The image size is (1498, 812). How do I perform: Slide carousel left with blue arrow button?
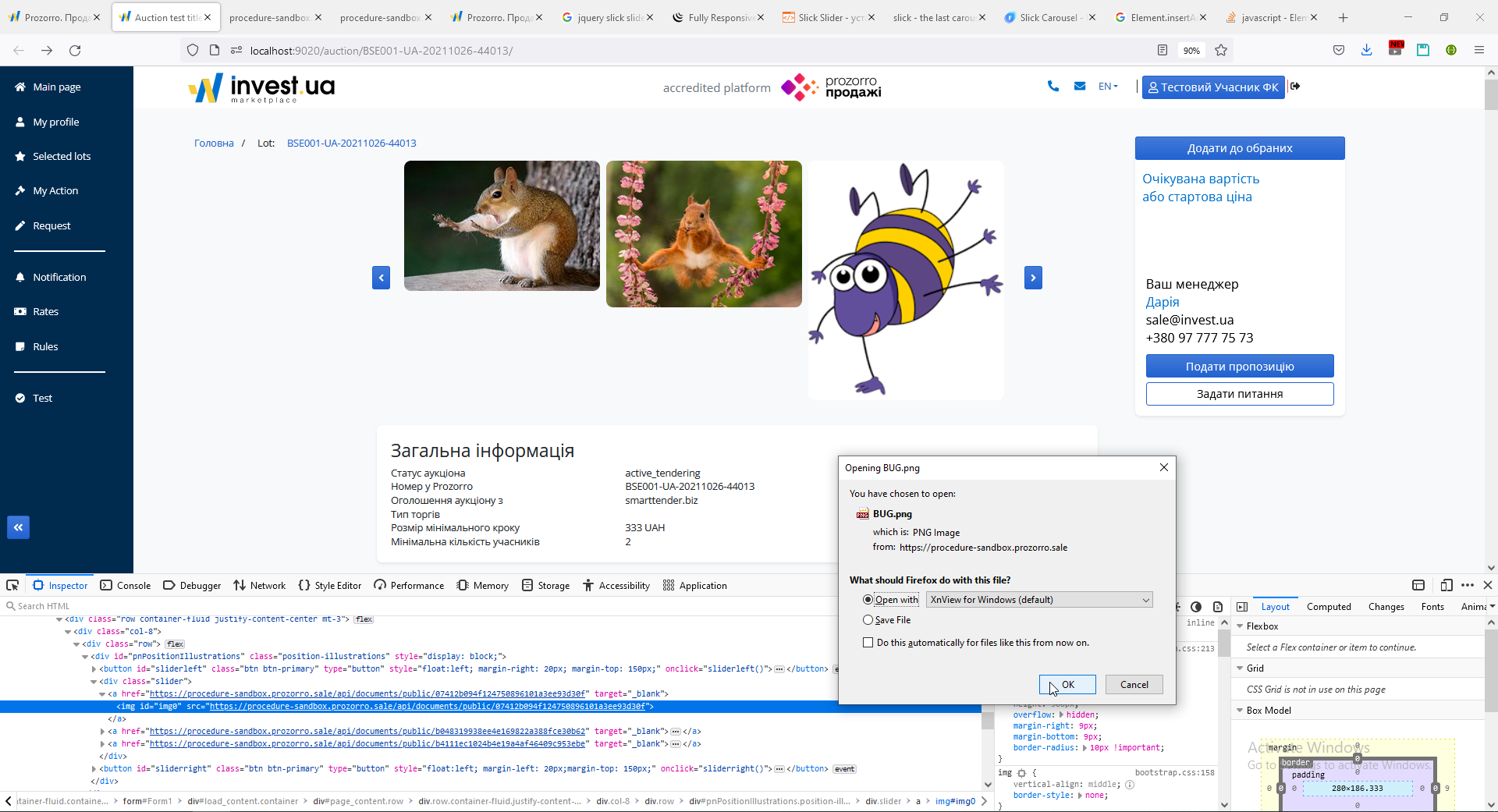[382, 278]
